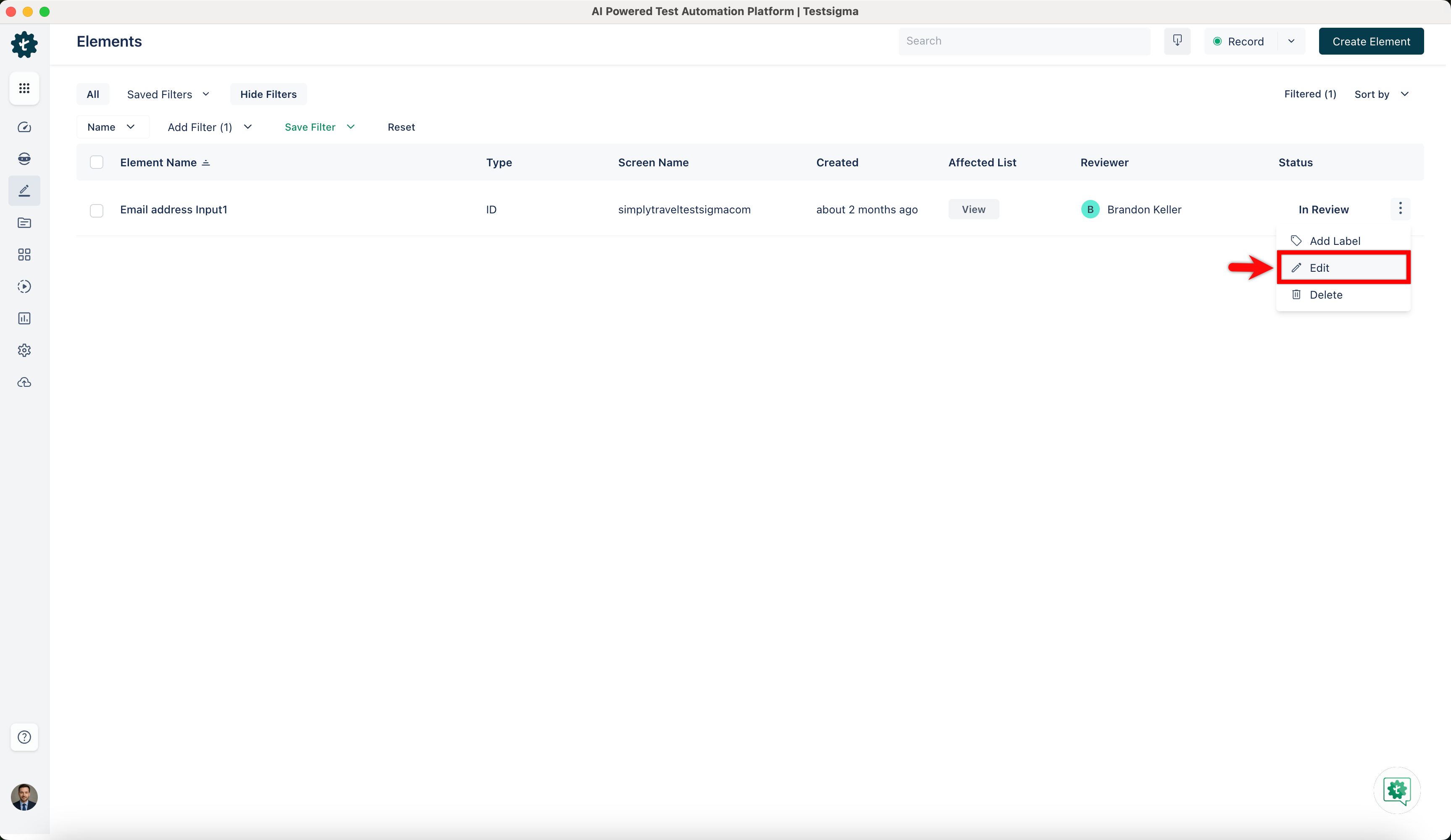The height and width of the screenshot is (840, 1451).
Task: Click the Testsigma gear logo icon
Action: coord(24,45)
